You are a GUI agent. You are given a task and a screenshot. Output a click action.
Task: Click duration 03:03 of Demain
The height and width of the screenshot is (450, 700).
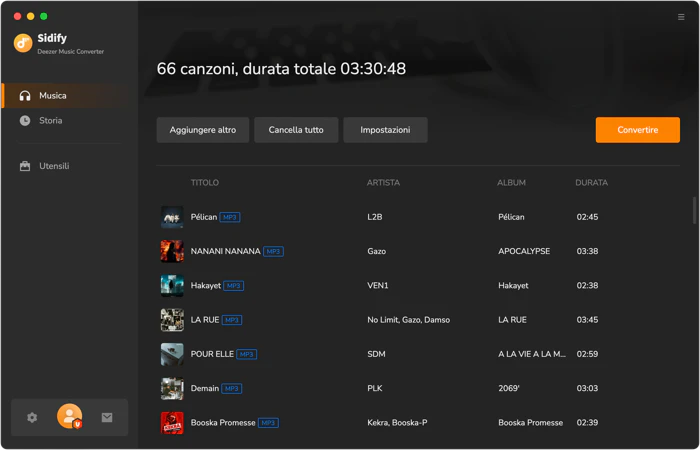587,388
